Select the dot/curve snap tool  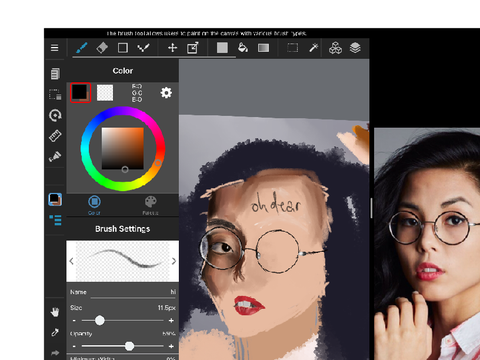(143, 48)
